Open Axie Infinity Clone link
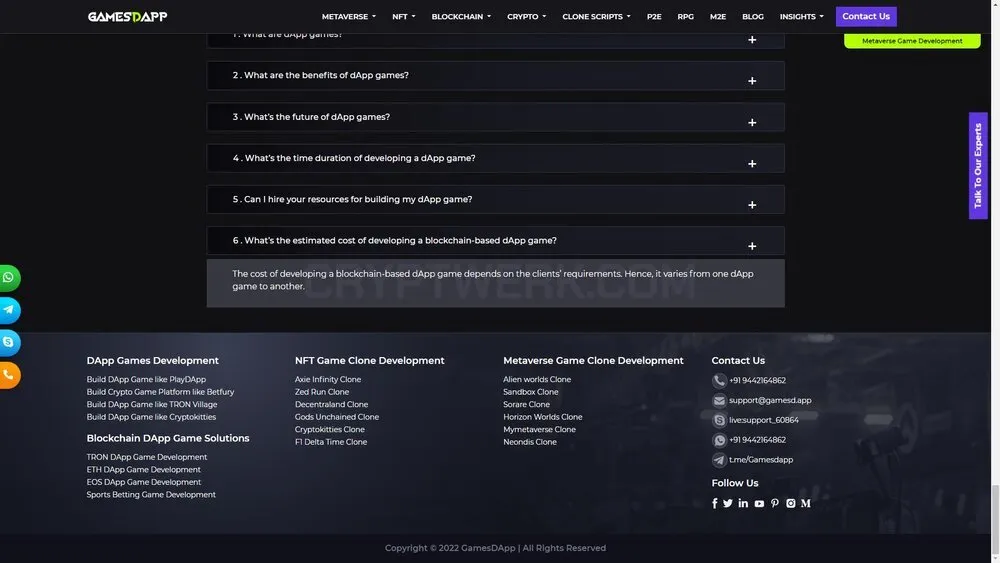1000x563 pixels. click(x=328, y=379)
